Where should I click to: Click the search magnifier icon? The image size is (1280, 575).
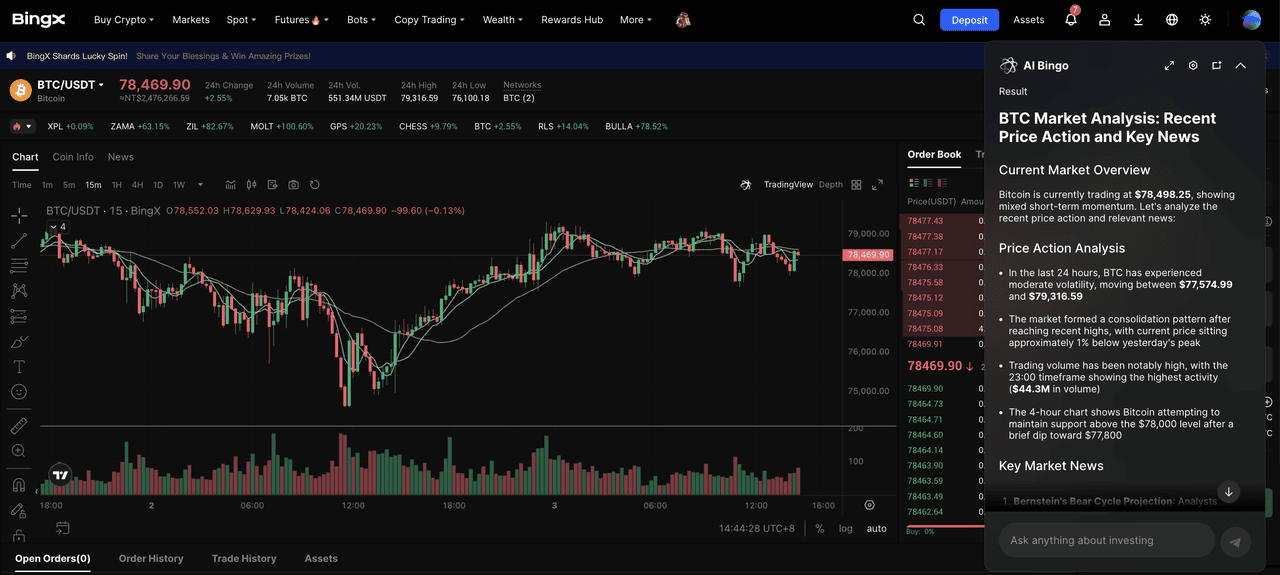pyautogui.click(x=919, y=20)
